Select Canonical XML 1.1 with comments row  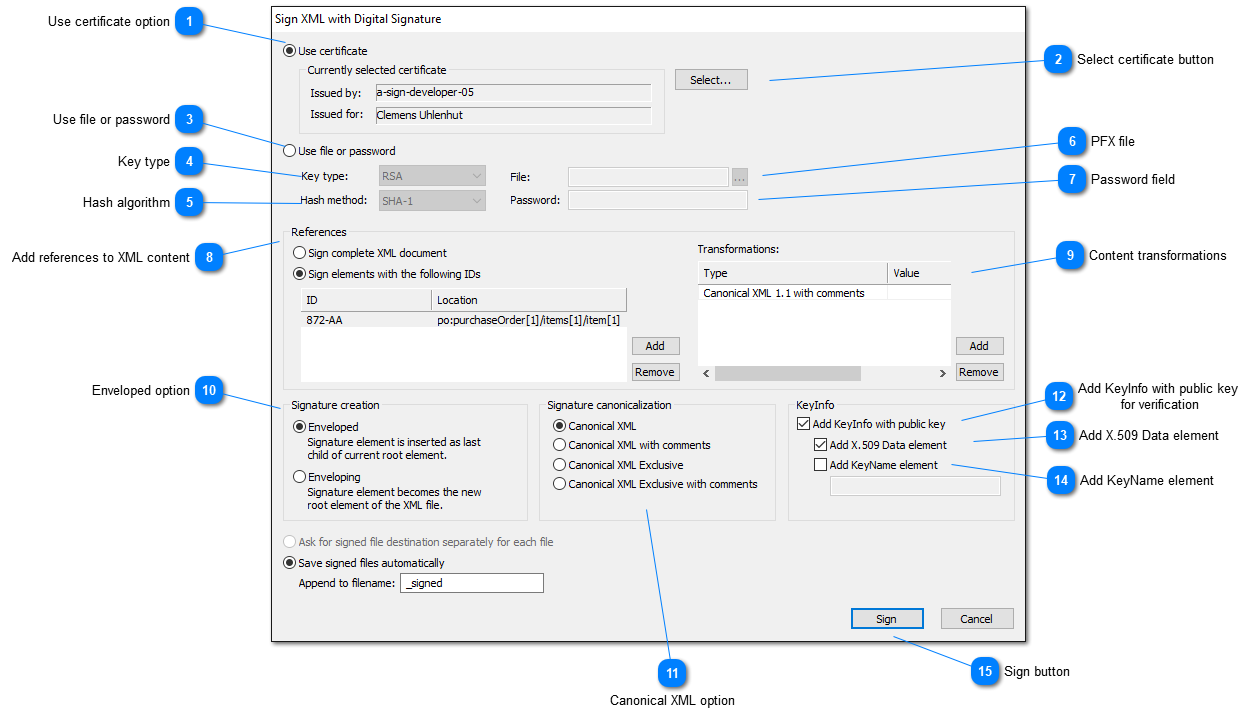[x=824, y=293]
